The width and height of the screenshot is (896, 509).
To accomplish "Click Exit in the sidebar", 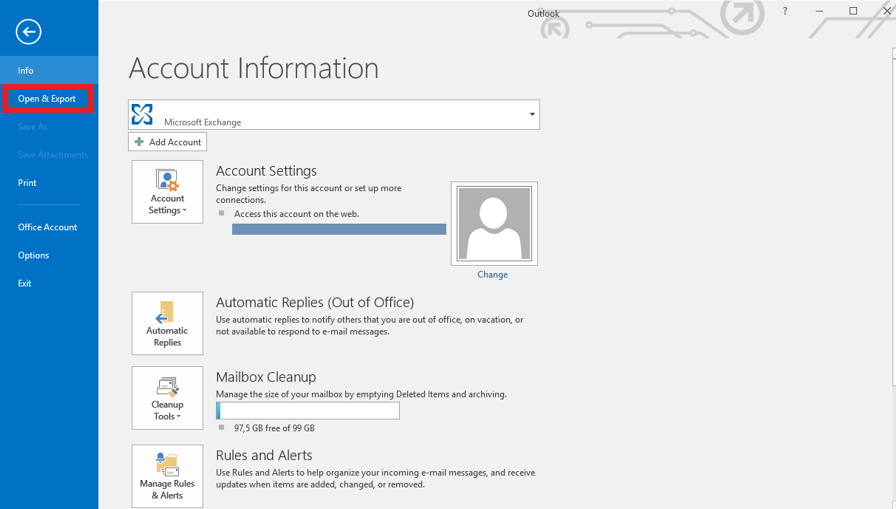I will [x=24, y=283].
